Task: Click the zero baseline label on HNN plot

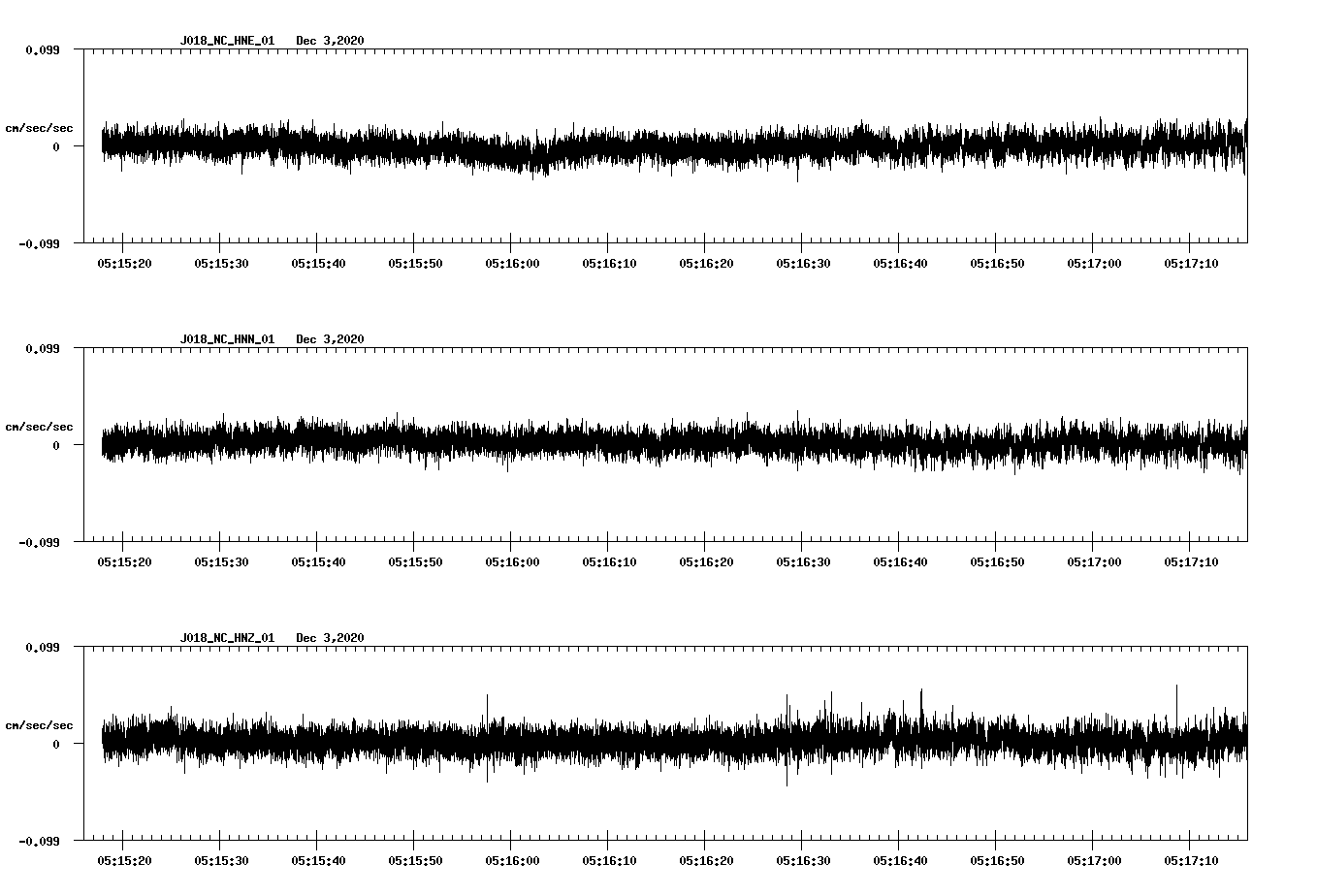Action: click(58, 446)
